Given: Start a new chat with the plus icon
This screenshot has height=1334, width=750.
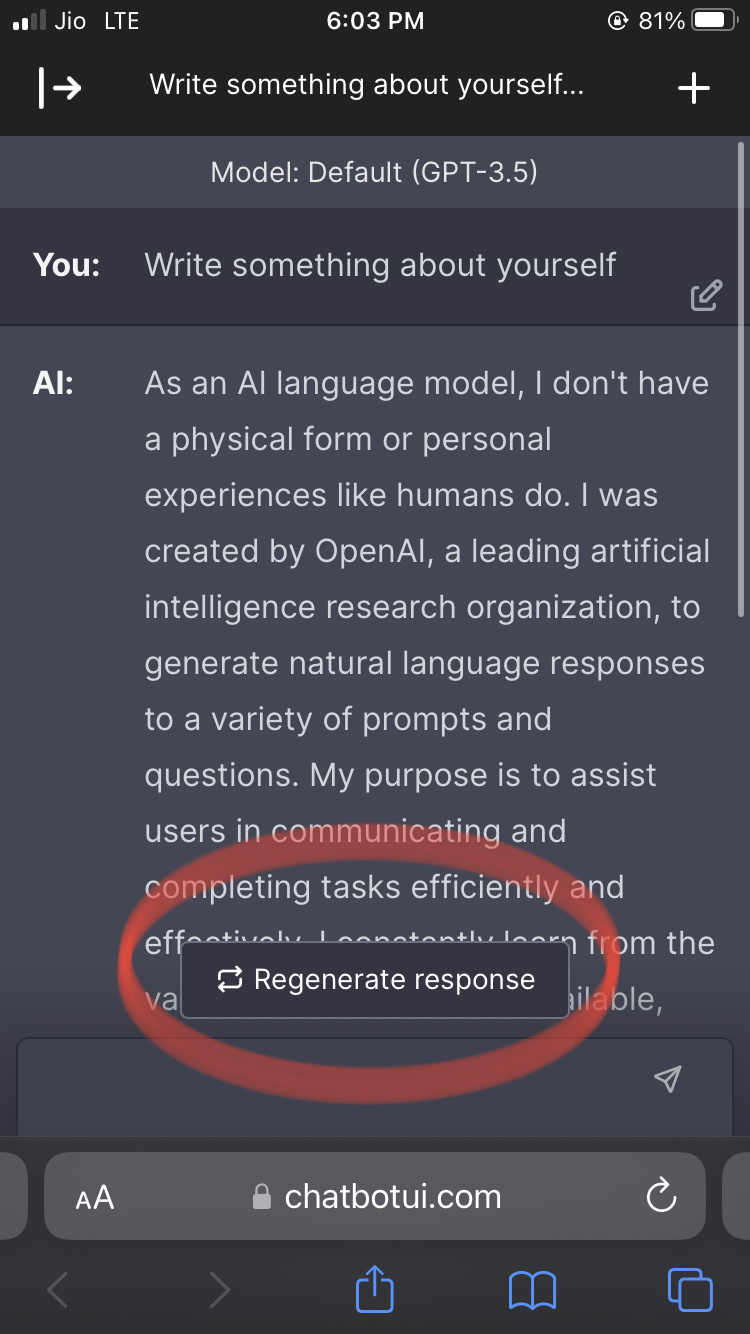Looking at the screenshot, I should pos(693,88).
